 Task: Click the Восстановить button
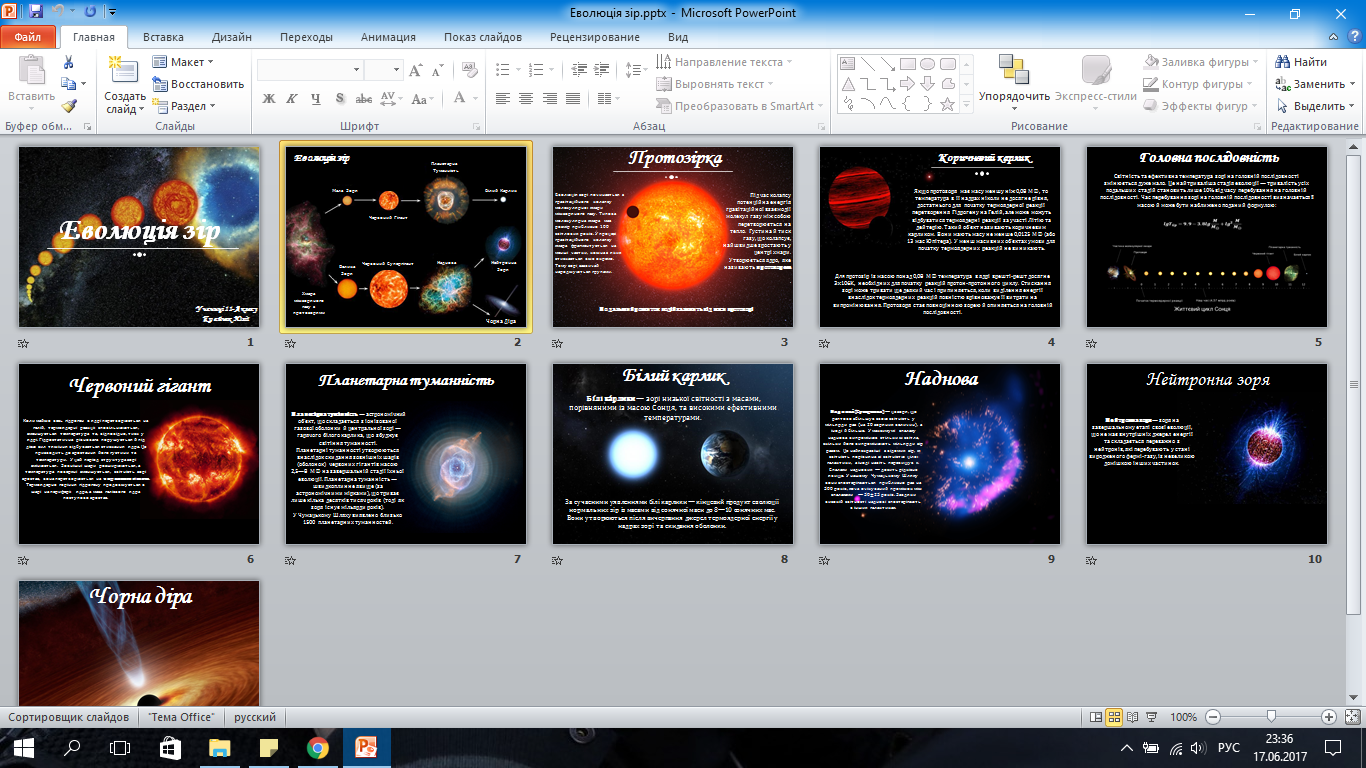pos(198,84)
